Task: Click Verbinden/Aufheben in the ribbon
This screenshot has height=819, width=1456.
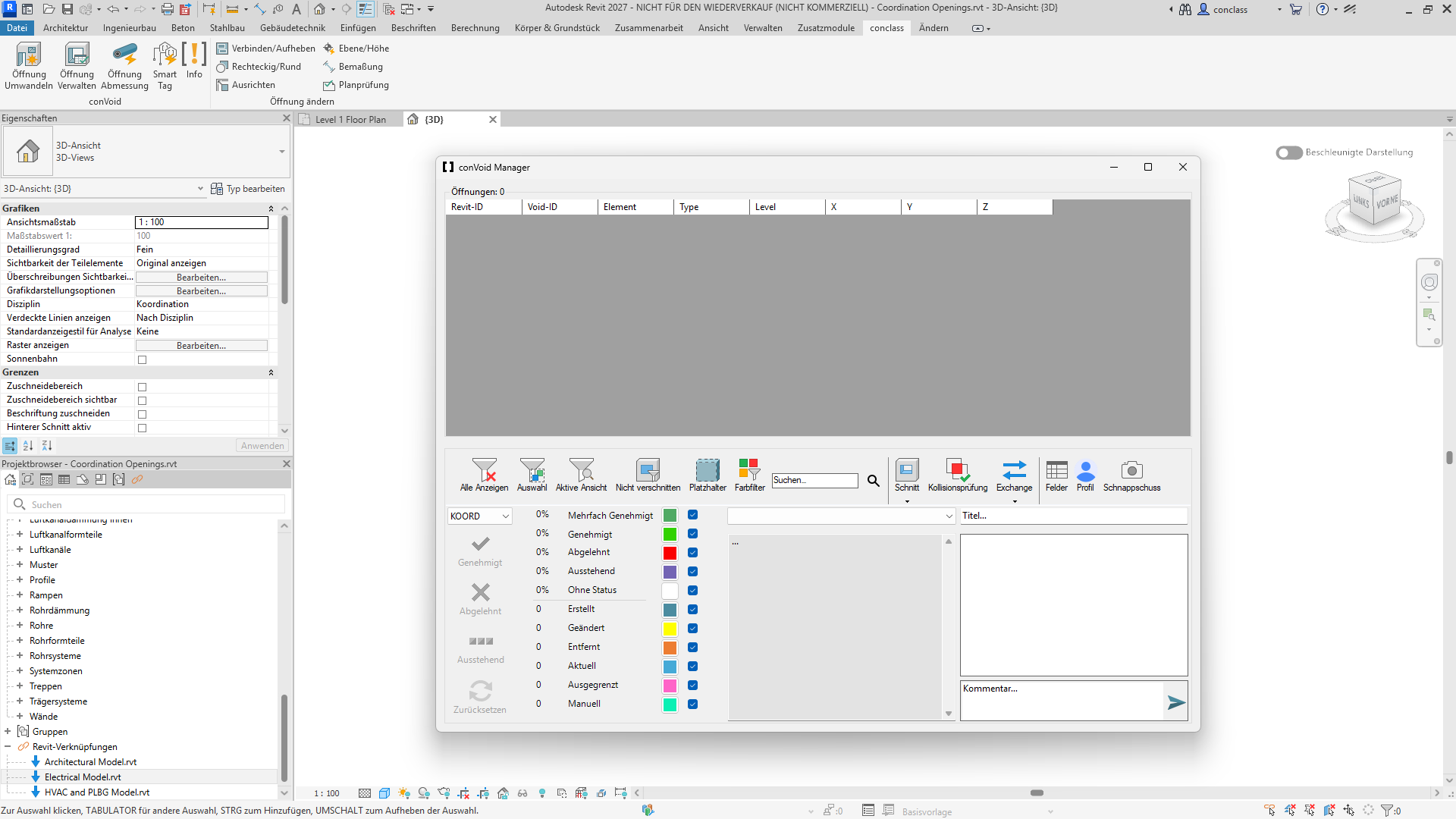Action: (266, 49)
